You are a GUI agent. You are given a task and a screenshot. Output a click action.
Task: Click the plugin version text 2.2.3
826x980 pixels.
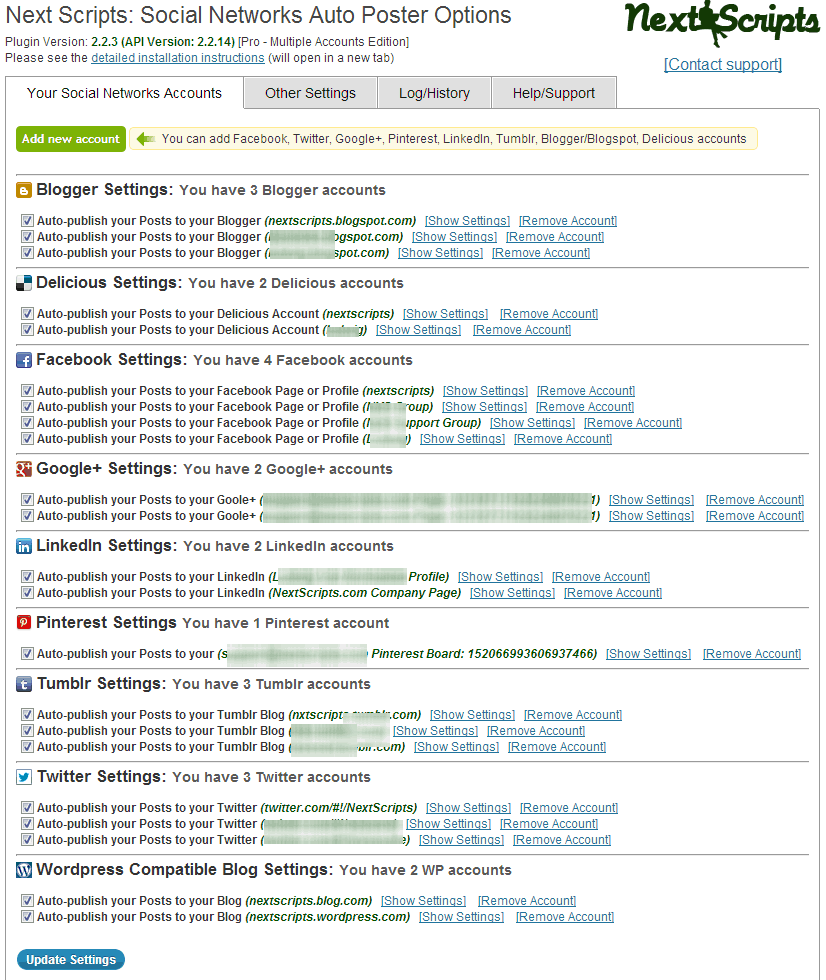(x=104, y=42)
